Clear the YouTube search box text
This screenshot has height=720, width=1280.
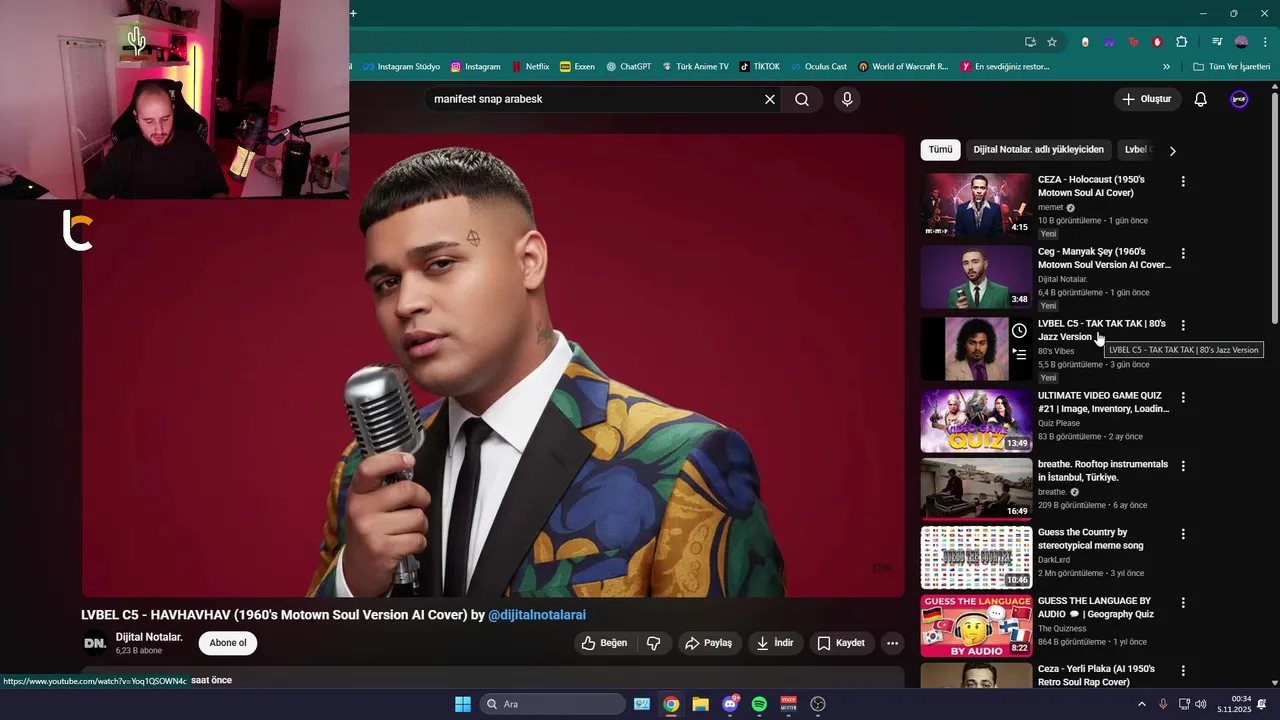point(770,99)
